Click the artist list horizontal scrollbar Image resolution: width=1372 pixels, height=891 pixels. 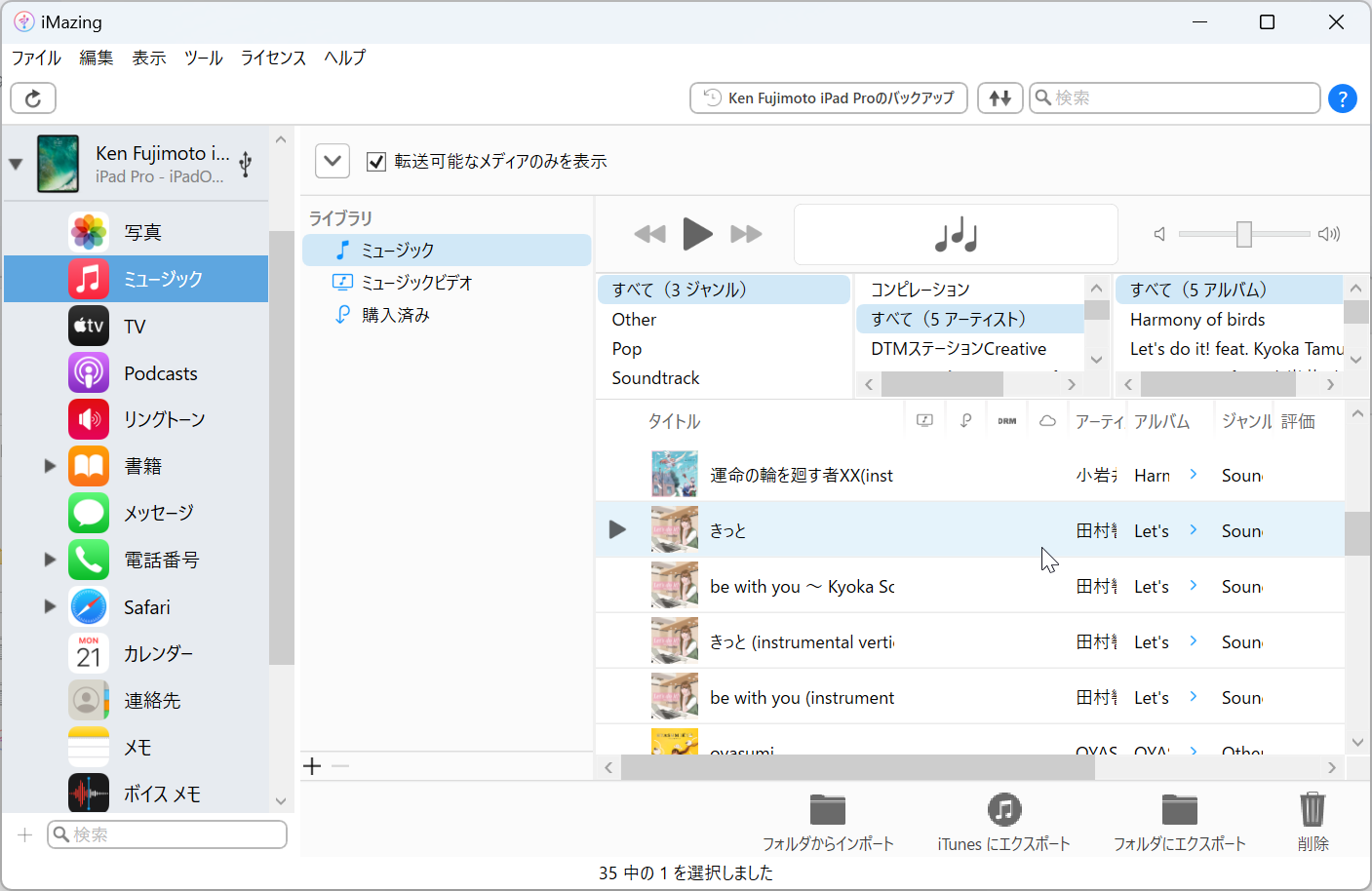point(942,384)
